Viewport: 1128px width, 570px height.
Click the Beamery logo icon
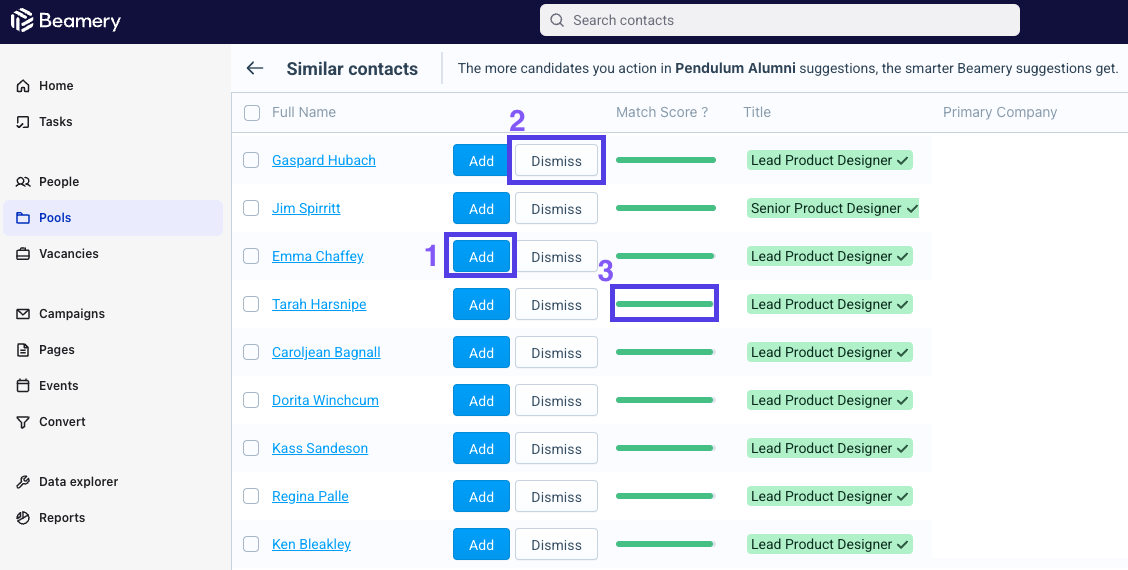(22, 20)
